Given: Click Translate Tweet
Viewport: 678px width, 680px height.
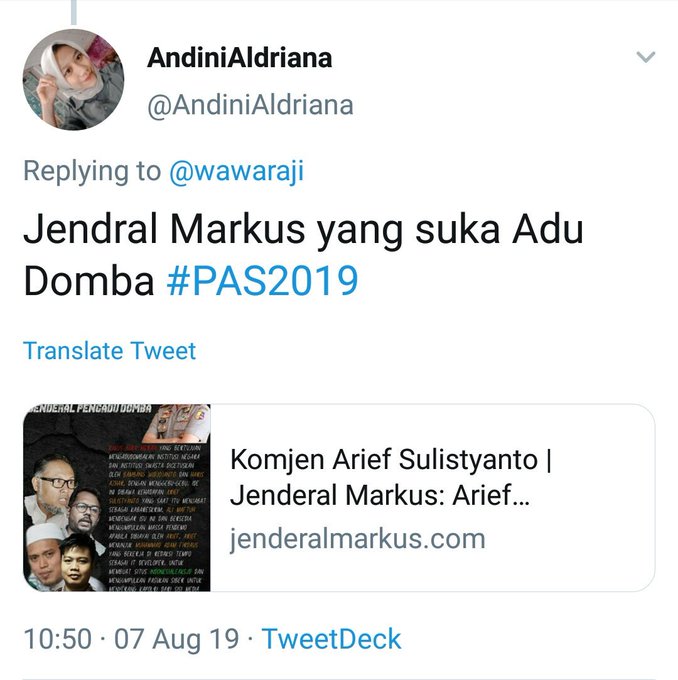Looking at the screenshot, I should coord(110,351).
